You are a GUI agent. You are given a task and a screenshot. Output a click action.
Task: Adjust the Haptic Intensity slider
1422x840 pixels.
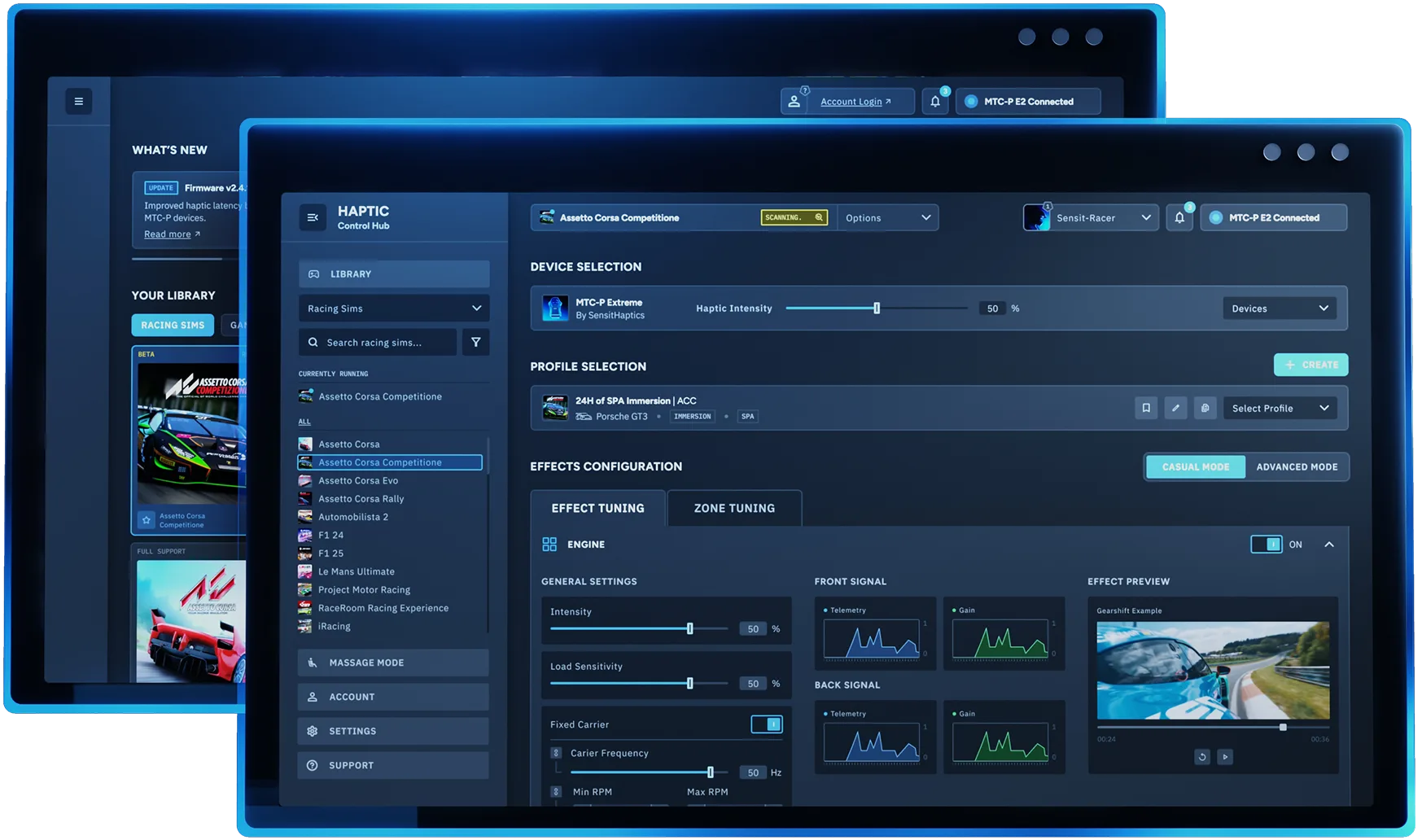pos(877,308)
